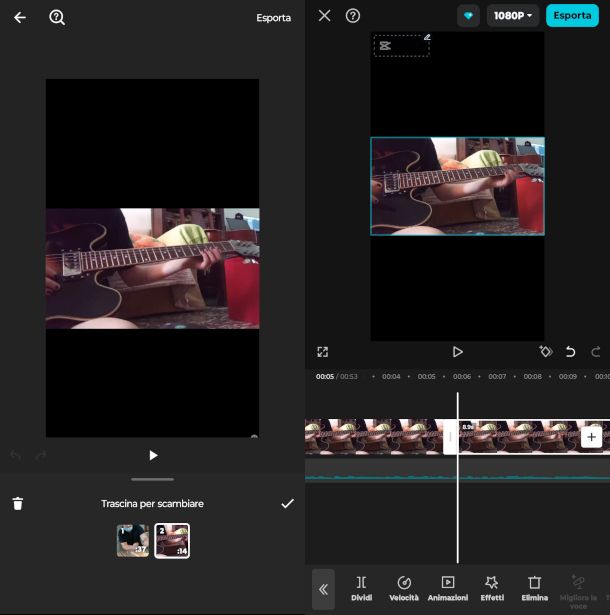The height and width of the screenshot is (615, 610).
Task: Expand preview to fullscreen
Action: pyautogui.click(x=323, y=352)
